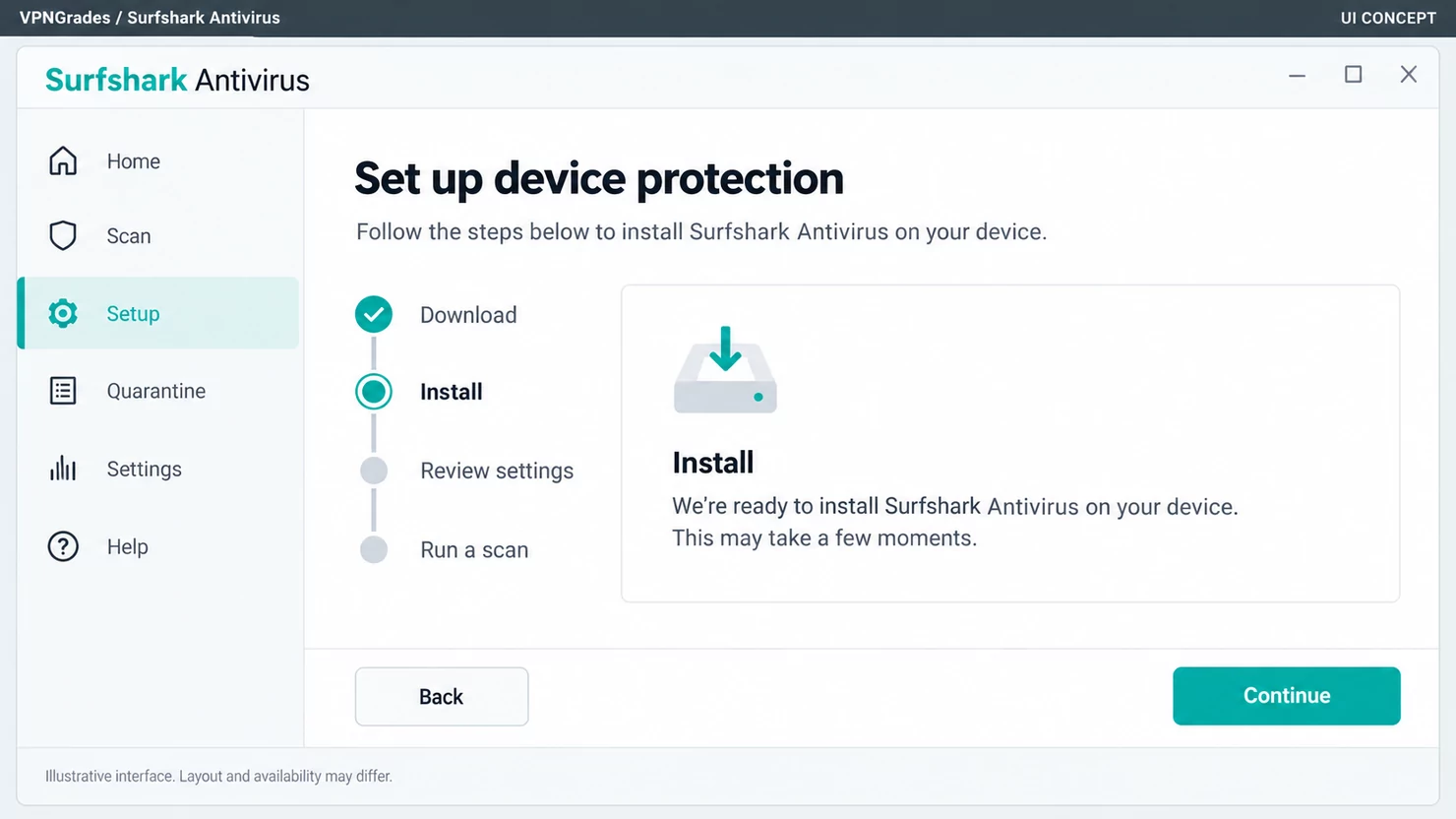1456x819 pixels.
Task: Click the Install heading in the card
Action: [x=713, y=463]
